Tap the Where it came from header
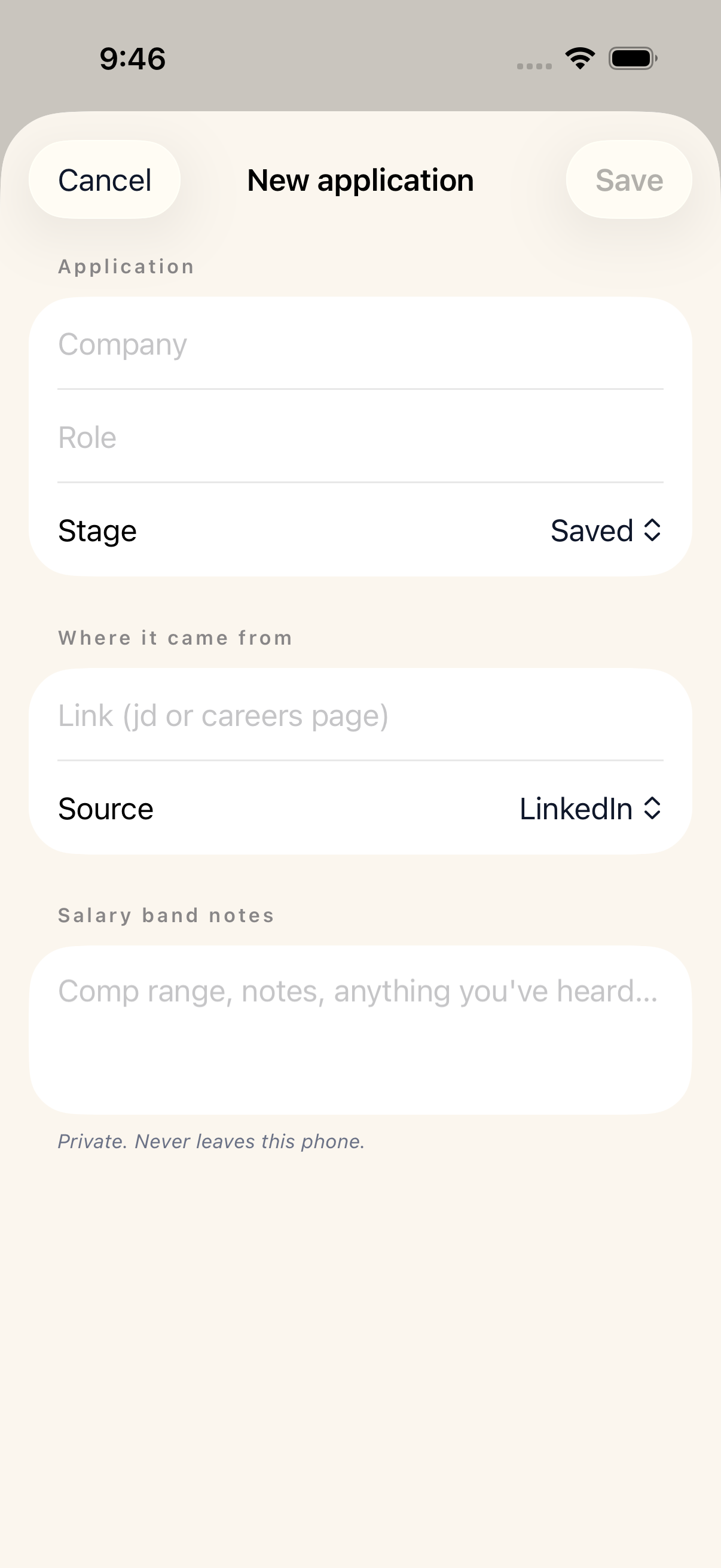This screenshot has width=721, height=1568. pyautogui.click(x=175, y=638)
